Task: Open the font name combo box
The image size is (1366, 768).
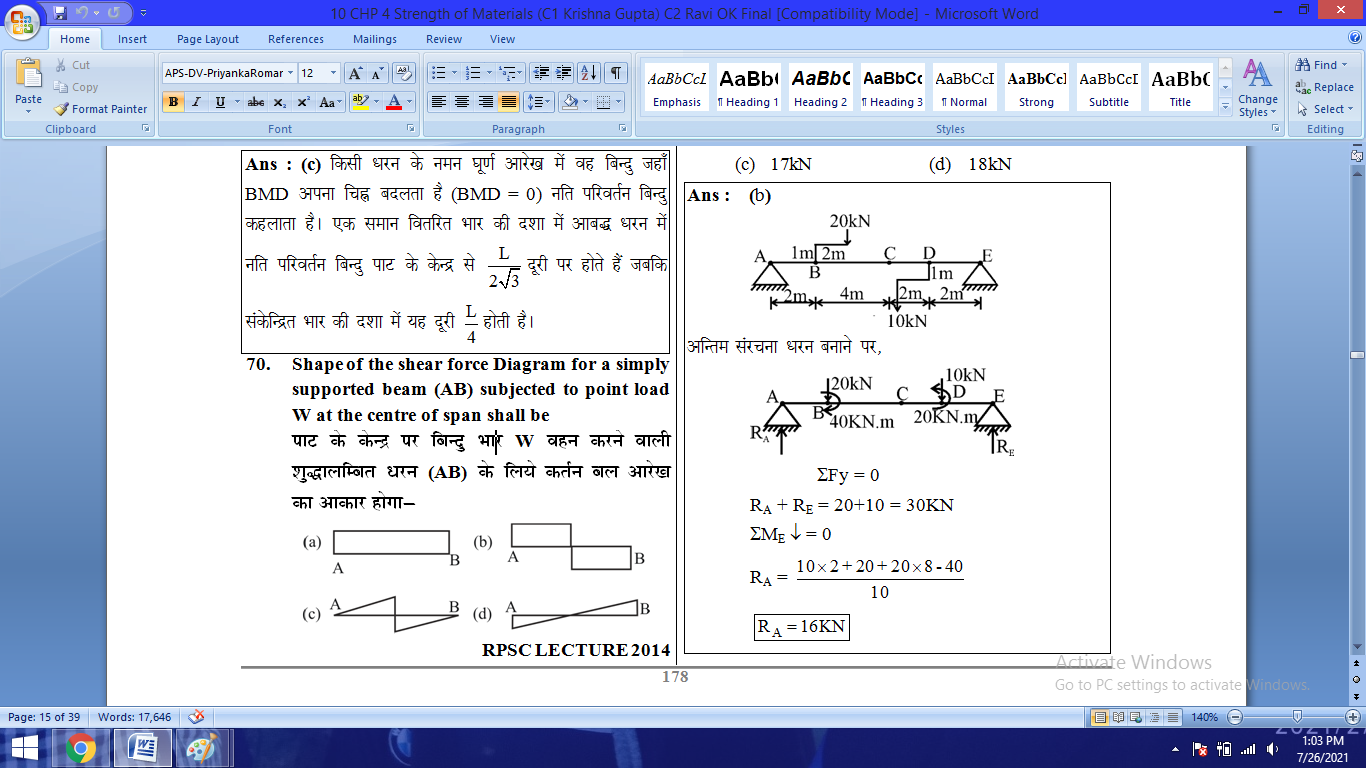Action: [229, 73]
